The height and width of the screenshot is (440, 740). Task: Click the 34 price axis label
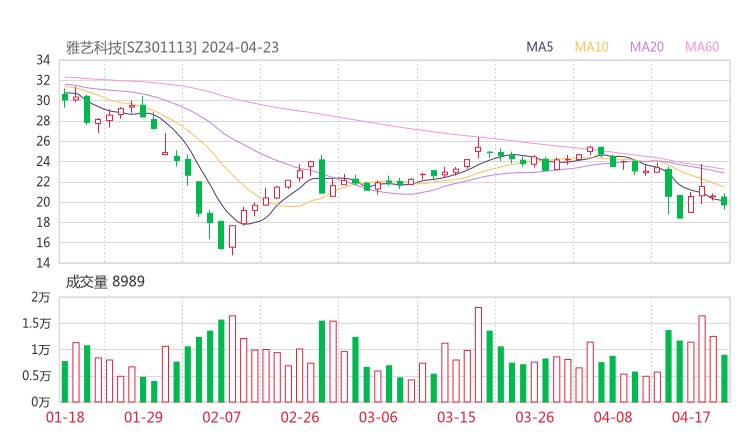pos(43,60)
